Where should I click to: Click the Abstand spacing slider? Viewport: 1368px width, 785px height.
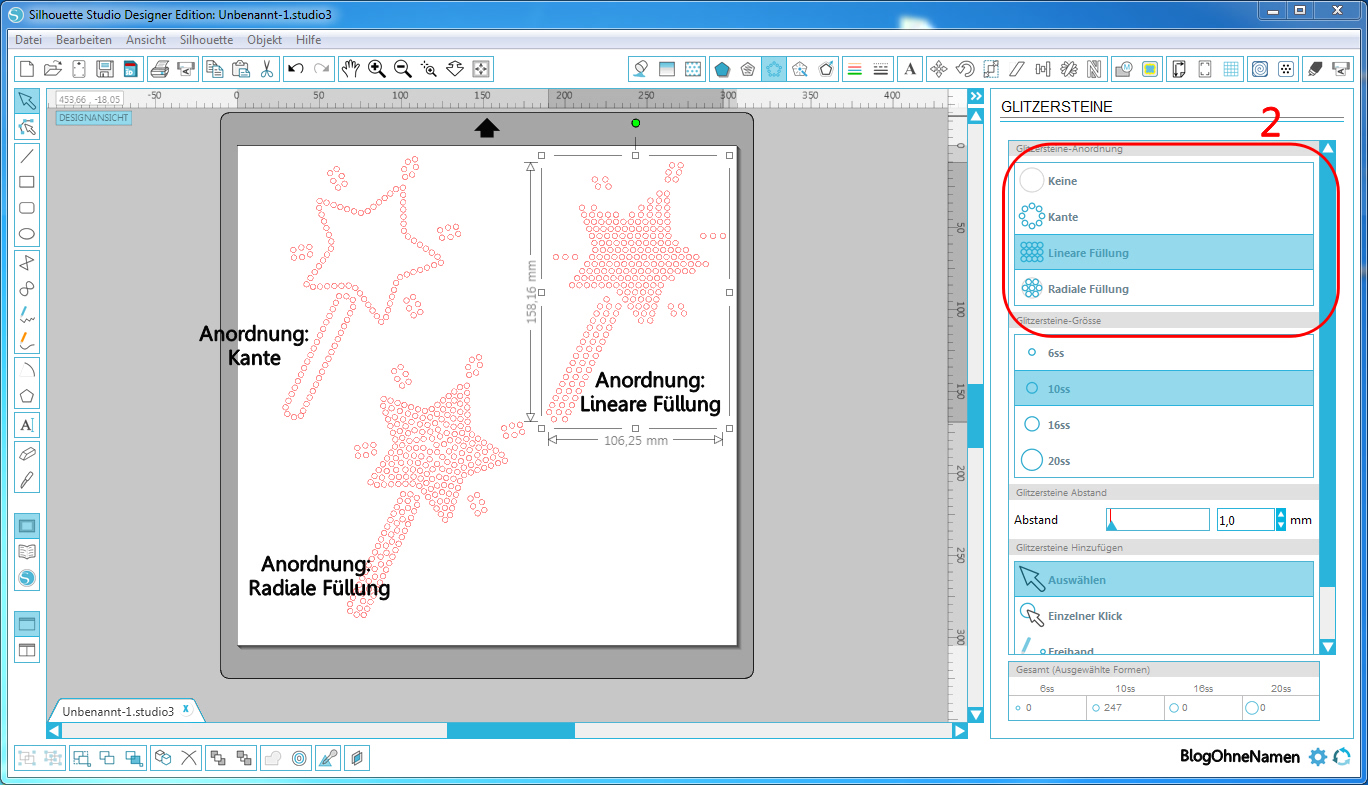coord(1157,520)
